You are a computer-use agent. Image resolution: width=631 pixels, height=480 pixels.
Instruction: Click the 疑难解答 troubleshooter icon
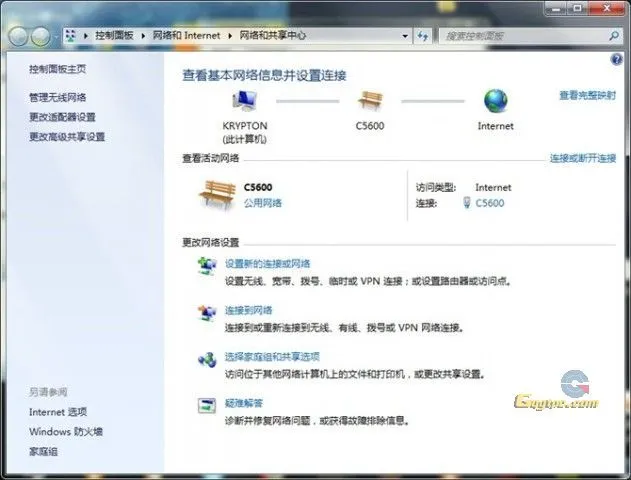tap(207, 406)
